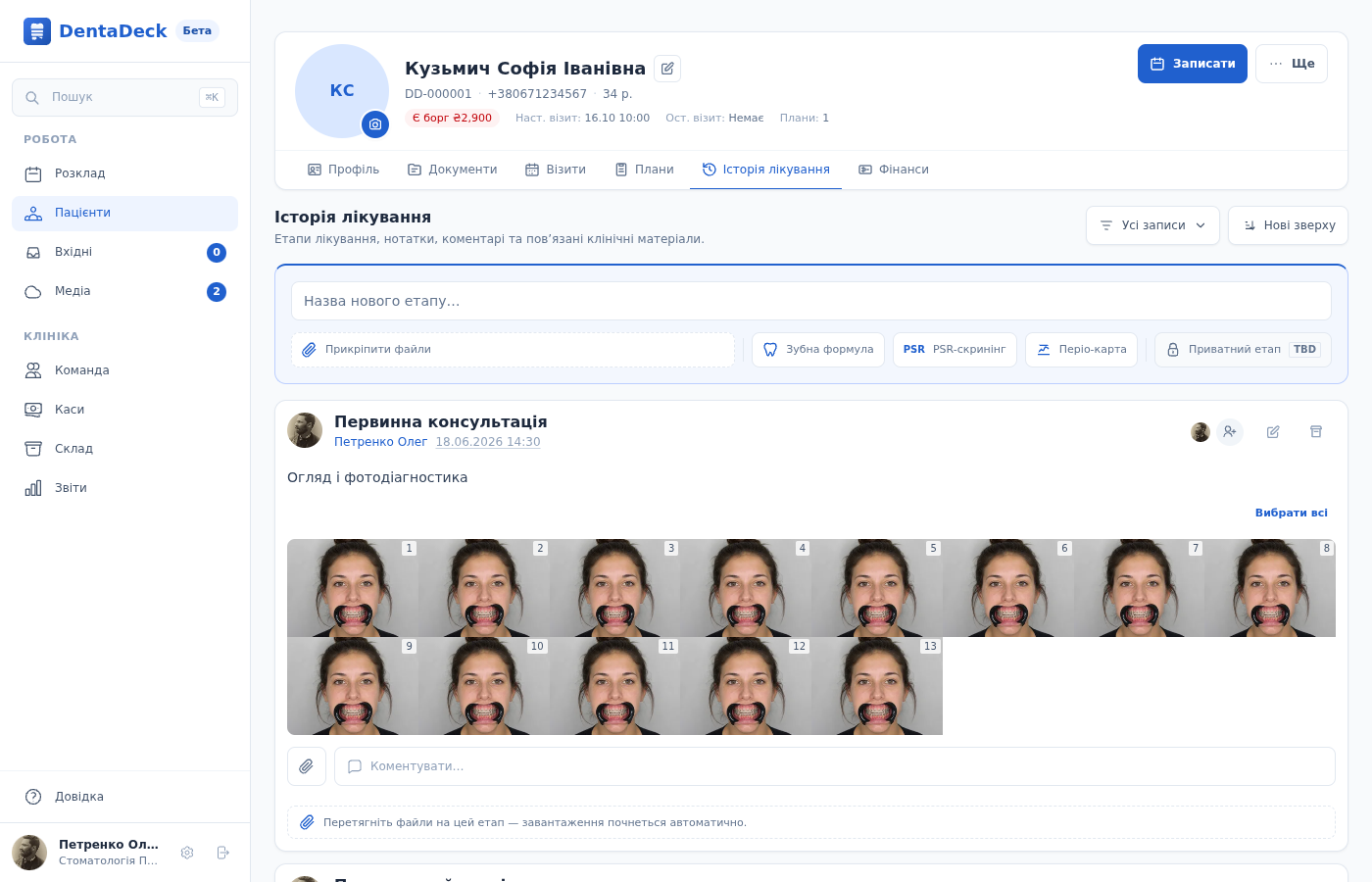Screen dimensions: 1372x882
Task: Open photo thumbnail number 13
Action: (x=877, y=686)
